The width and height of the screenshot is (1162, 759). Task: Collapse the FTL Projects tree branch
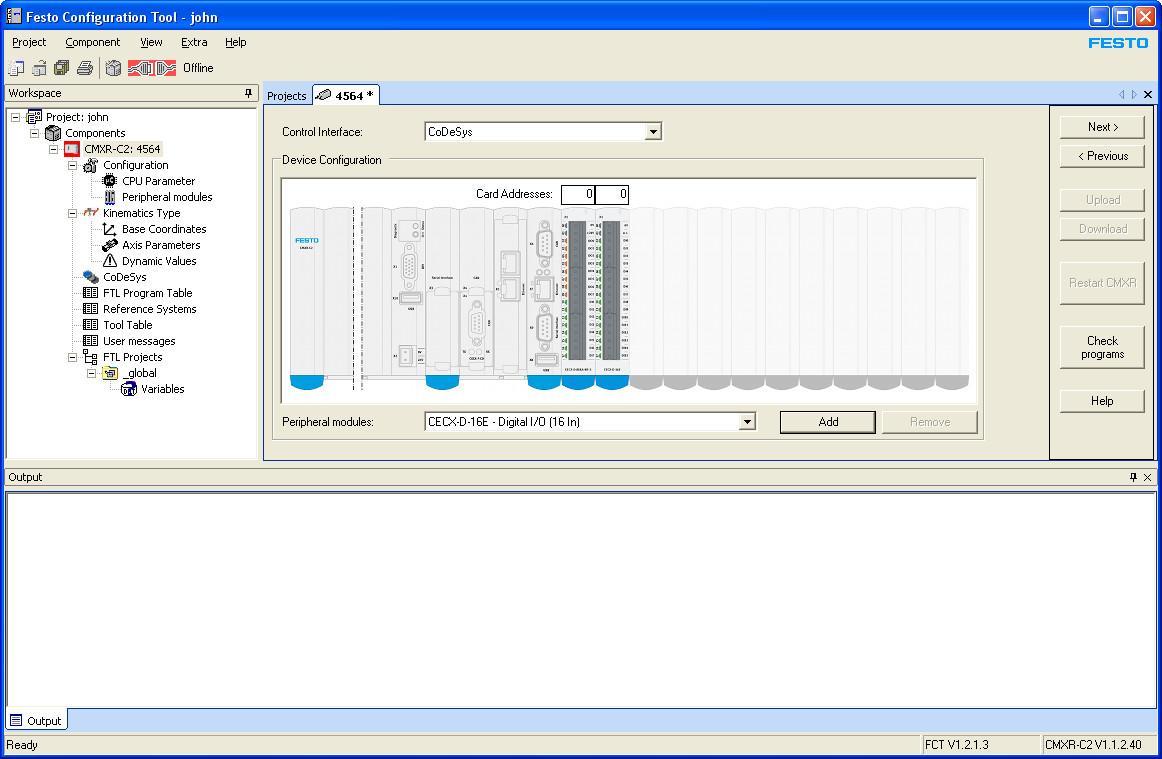pos(71,357)
